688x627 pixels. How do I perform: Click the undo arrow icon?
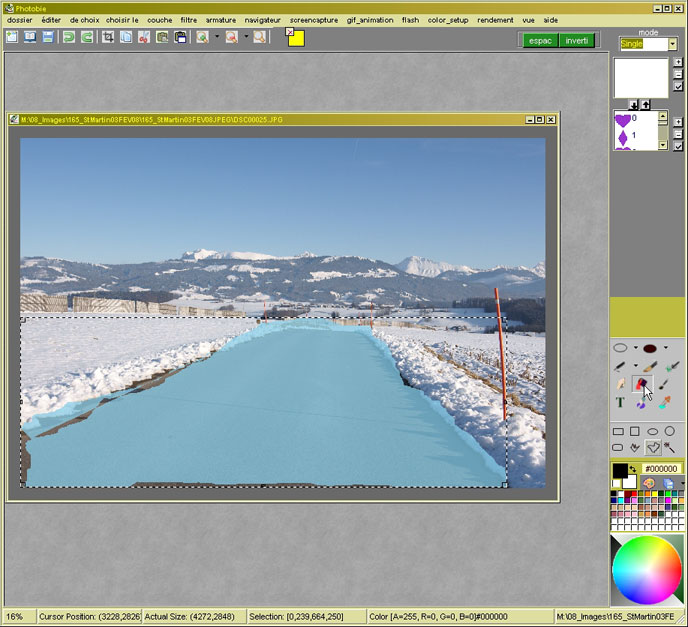tap(69, 37)
